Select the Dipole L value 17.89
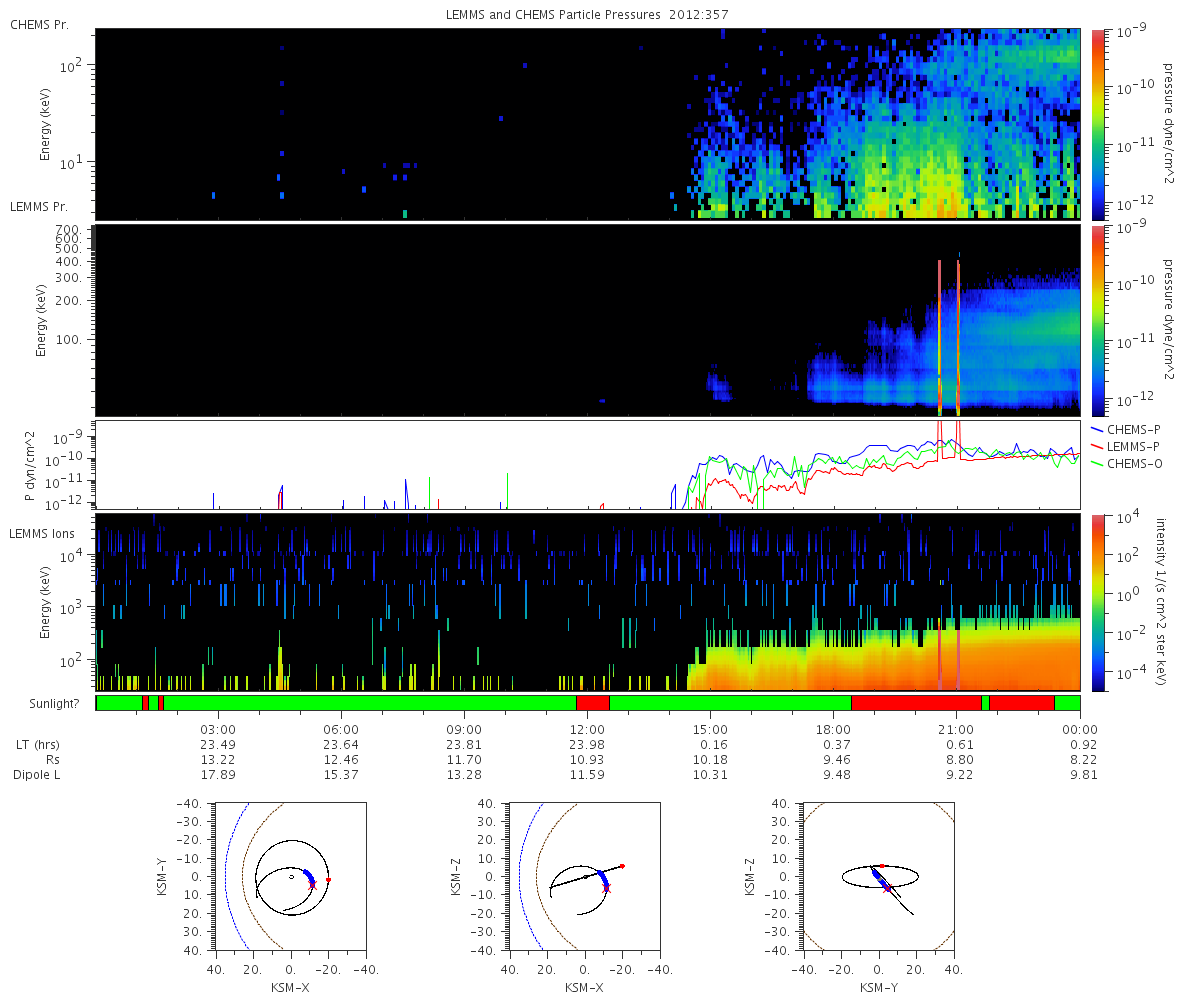This screenshot has height=1000, width=1200. point(218,775)
